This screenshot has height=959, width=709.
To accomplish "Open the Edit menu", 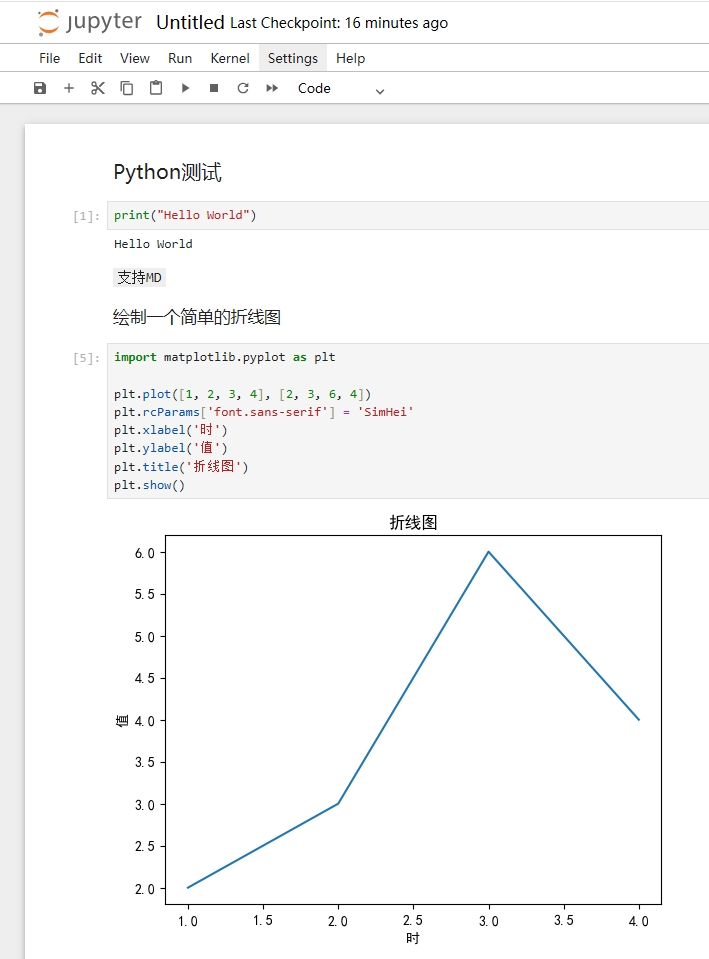I will click(x=90, y=58).
